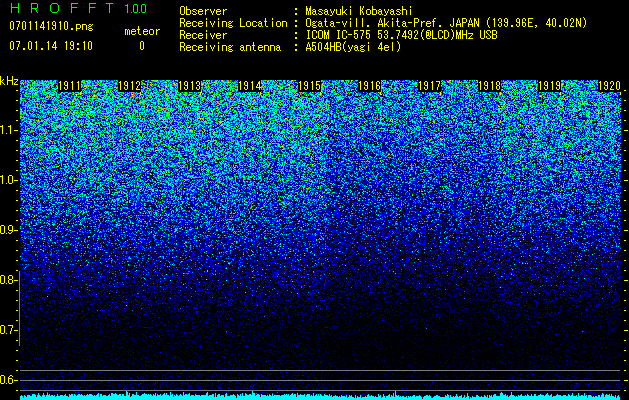Click the 1913 time marker
Image resolution: width=629 pixels, height=400 pixels.
pos(190,86)
